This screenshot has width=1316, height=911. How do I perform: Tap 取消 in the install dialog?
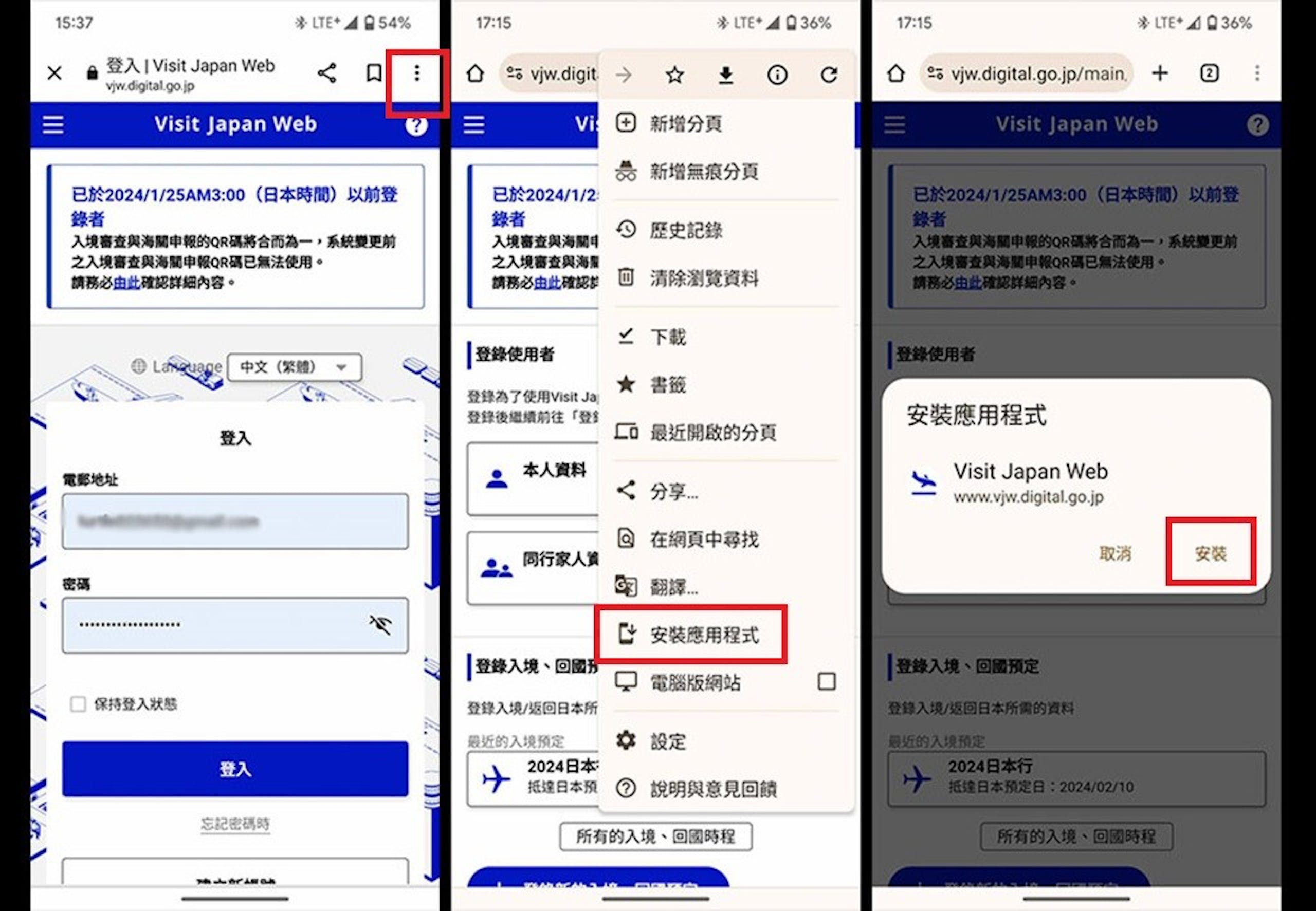click(1115, 553)
